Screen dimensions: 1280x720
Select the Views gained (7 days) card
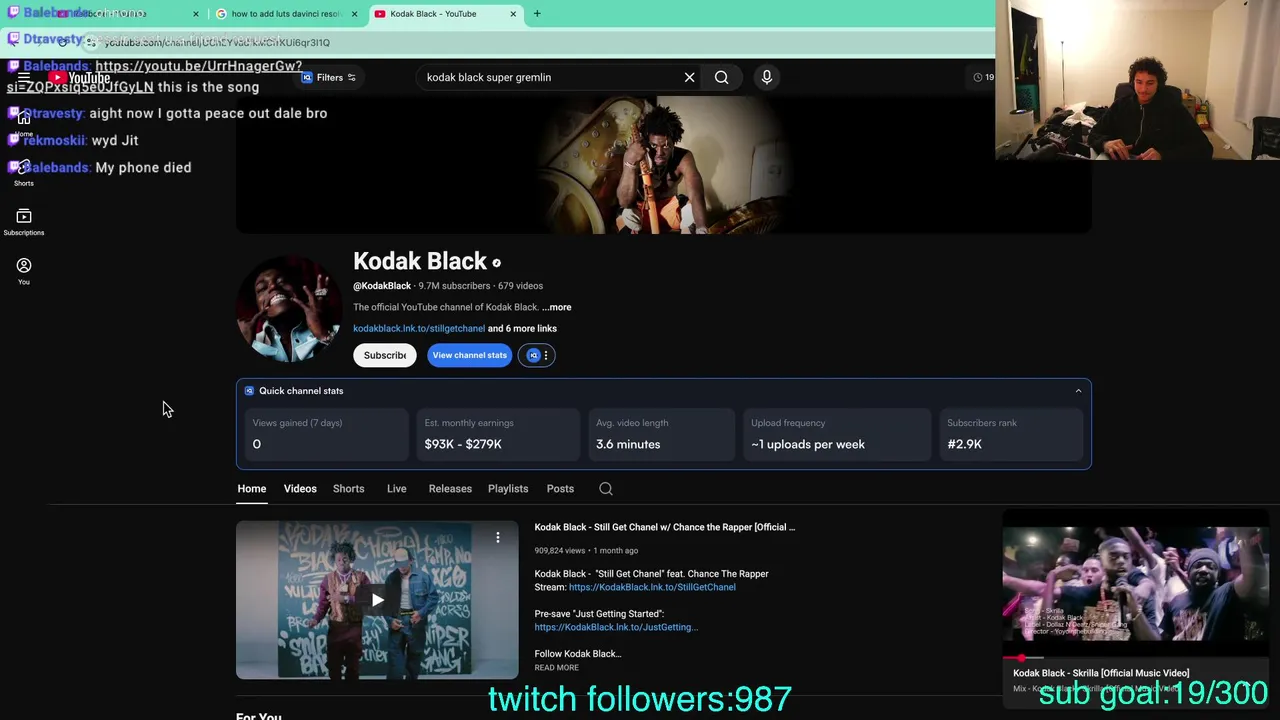[326, 434]
